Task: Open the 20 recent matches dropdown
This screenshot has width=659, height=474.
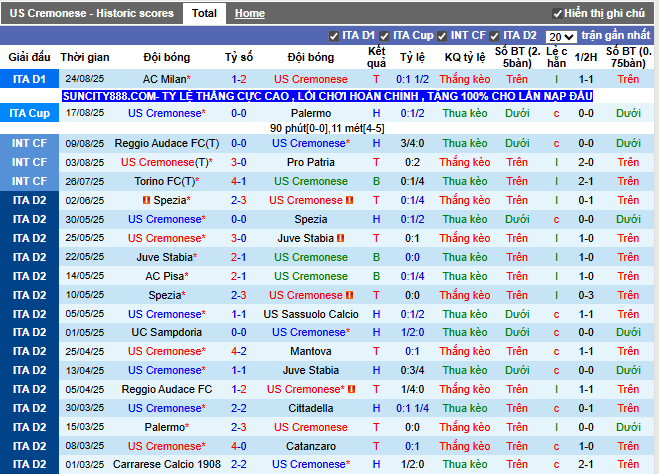Action: (561, 37)
